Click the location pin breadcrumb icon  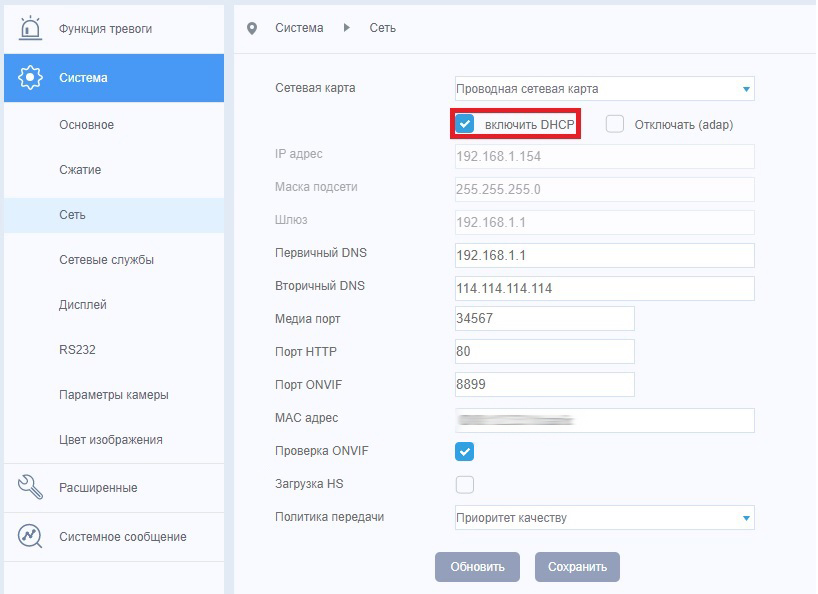pos(252,28)
